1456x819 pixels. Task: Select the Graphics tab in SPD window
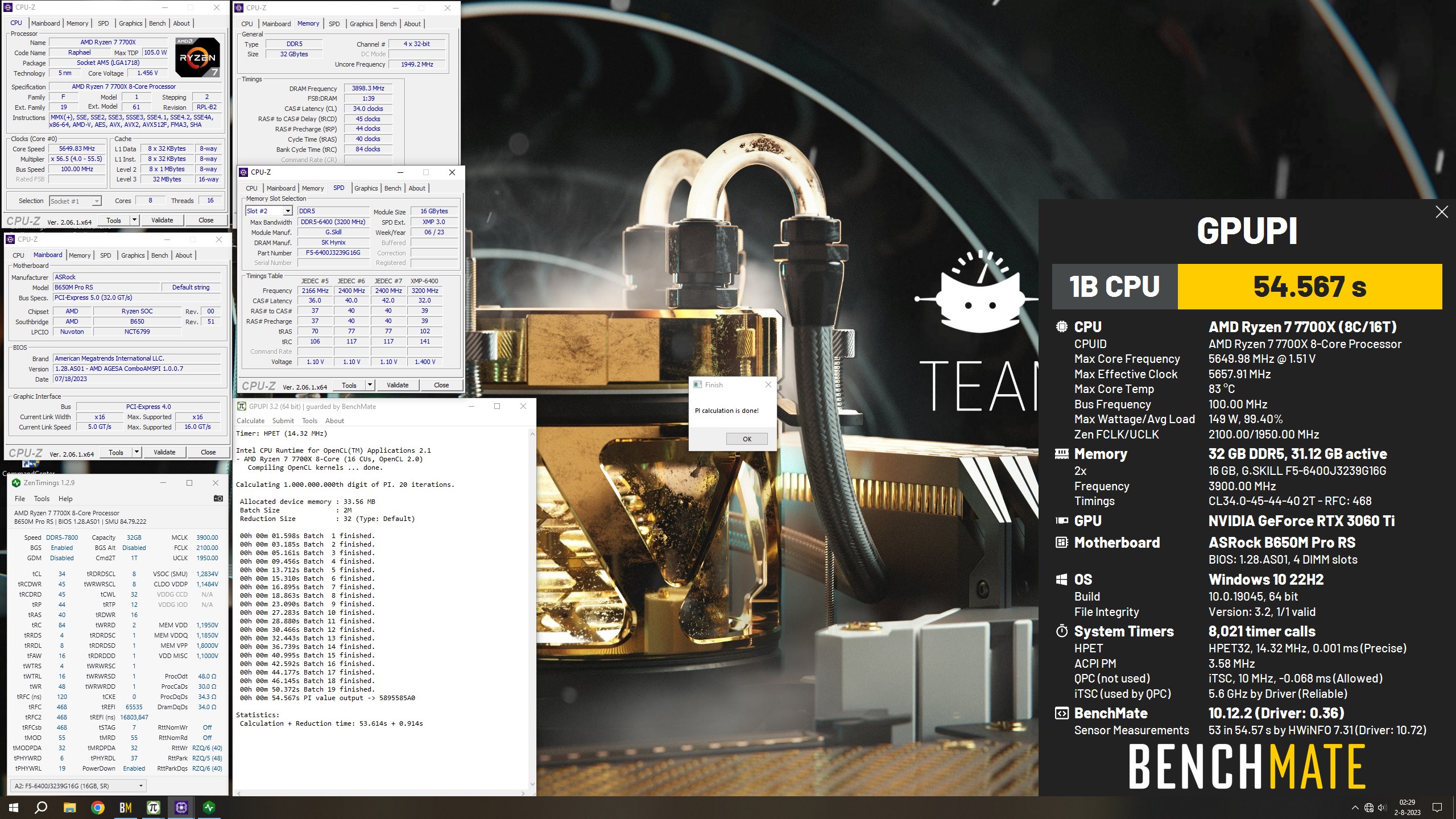366,188
